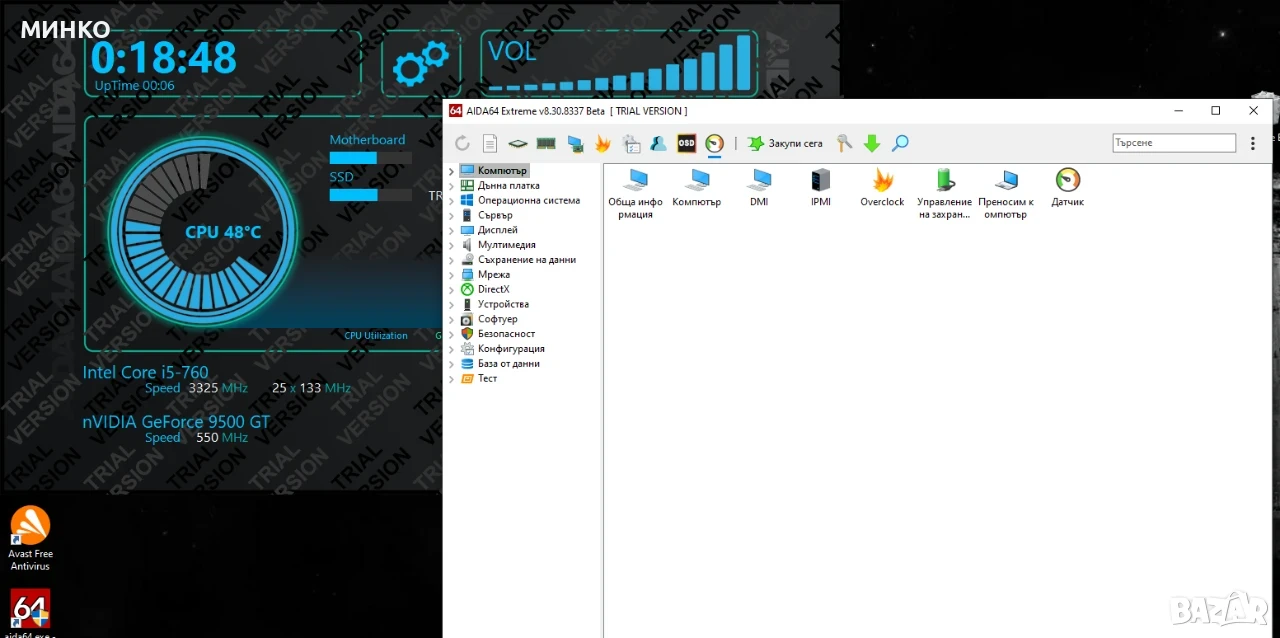Click the 0:18:48 clock on SensorPanel

(164, 56)
